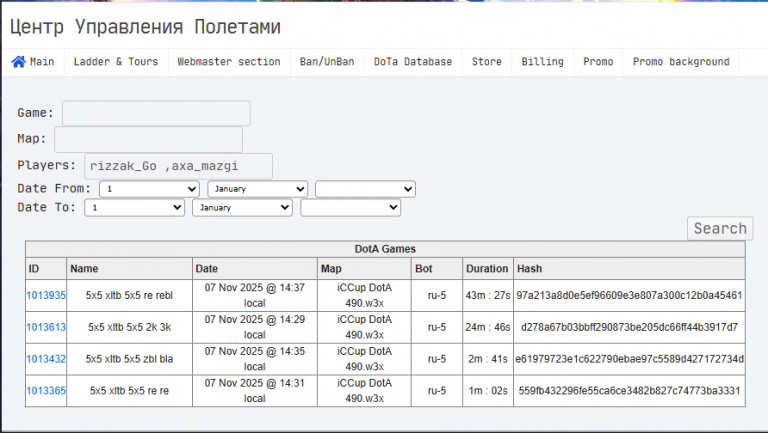Image resolution: width=768 pixels, height=433 pixels.
Task: Open the Date From day dropdown
Action: tap(149, 189)
